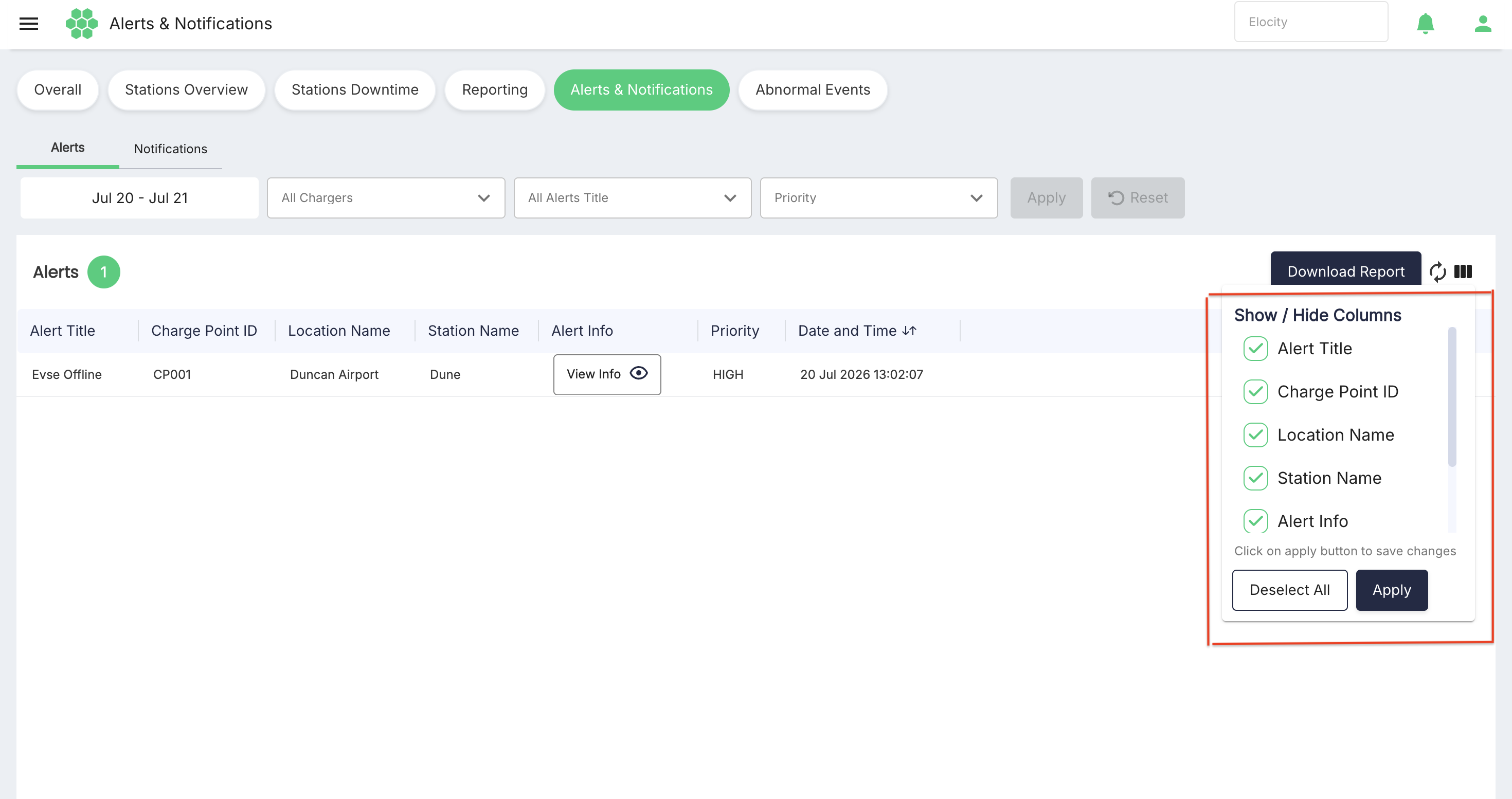Click the Deselect All button
The height and width of the screenshot is (799, 1512).
1289,590
